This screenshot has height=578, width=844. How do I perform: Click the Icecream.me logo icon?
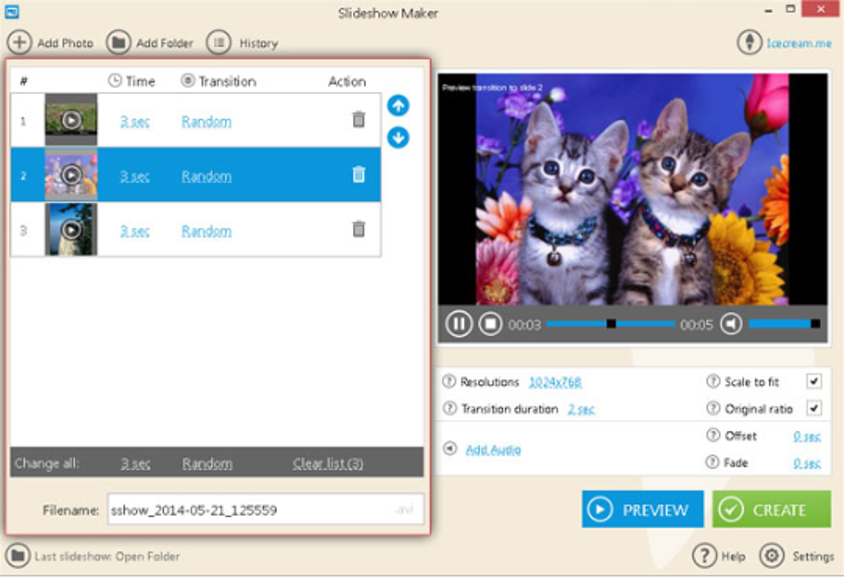(x=749, y=43)
